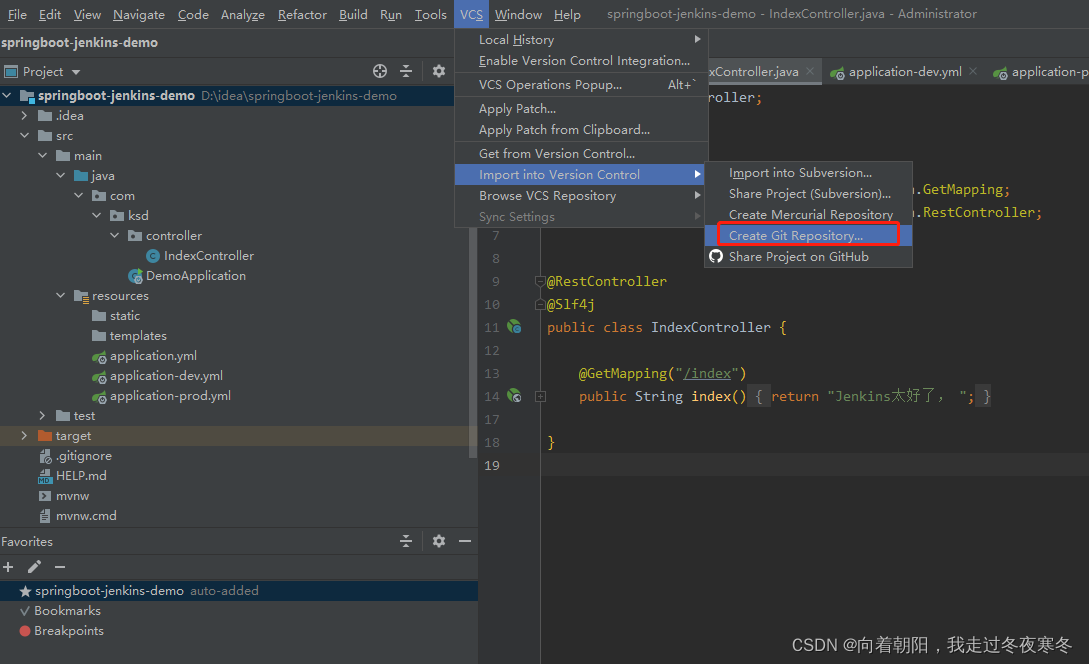
Task: Click the application.yml Spring config icon
Action: click(x=99, y=356)
